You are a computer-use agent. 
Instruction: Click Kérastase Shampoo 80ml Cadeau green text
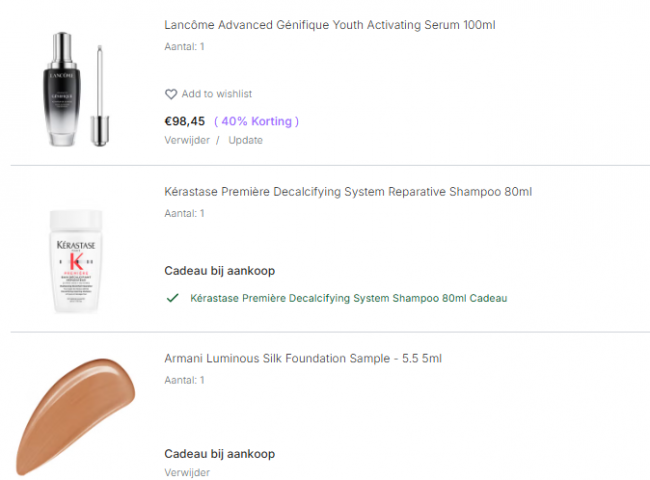pyautogui.click(x=348, y=298)
